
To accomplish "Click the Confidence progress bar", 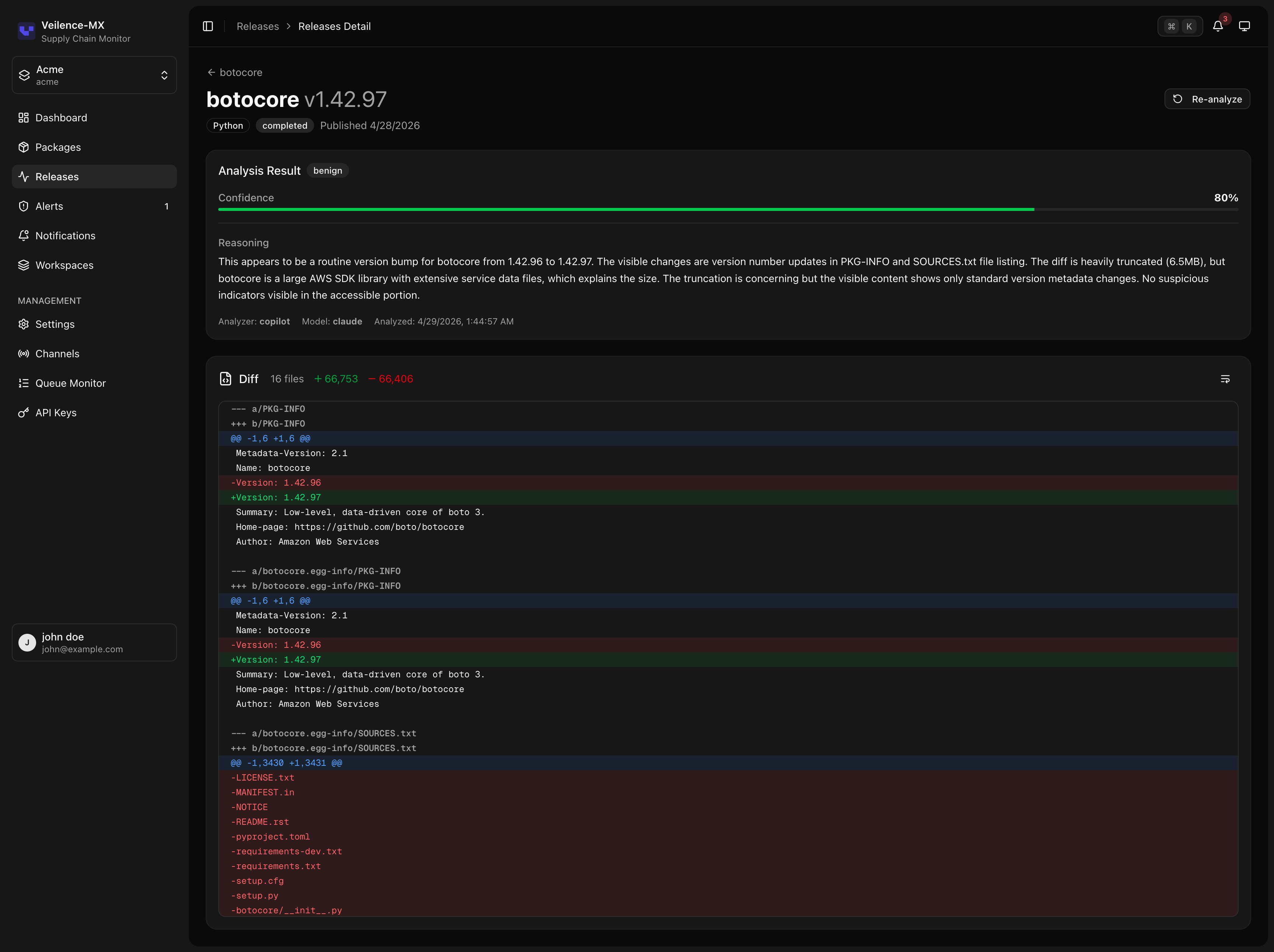I will [728, 209].
